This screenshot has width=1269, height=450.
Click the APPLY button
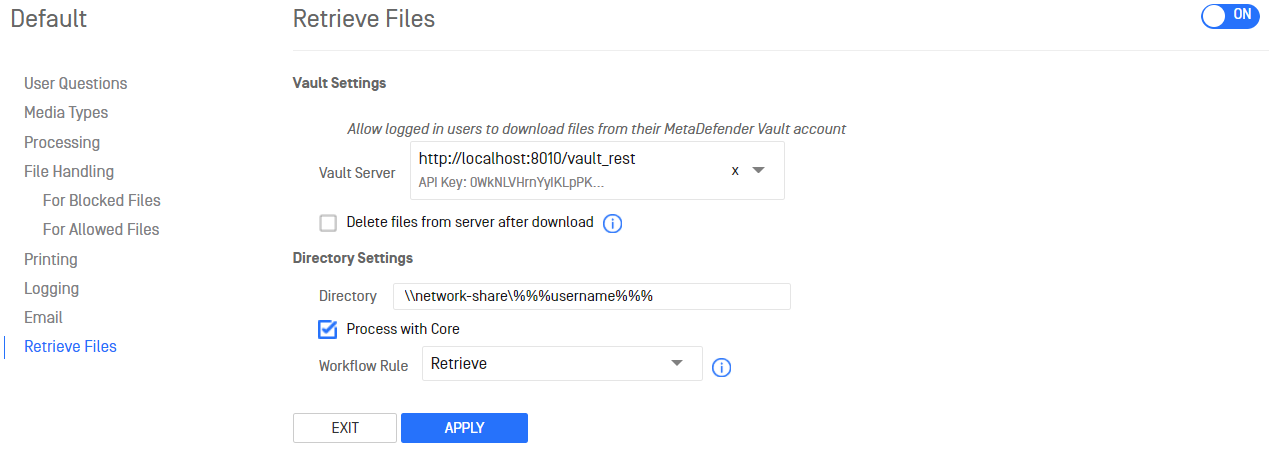pyautogui.click(x=464, y=428)
